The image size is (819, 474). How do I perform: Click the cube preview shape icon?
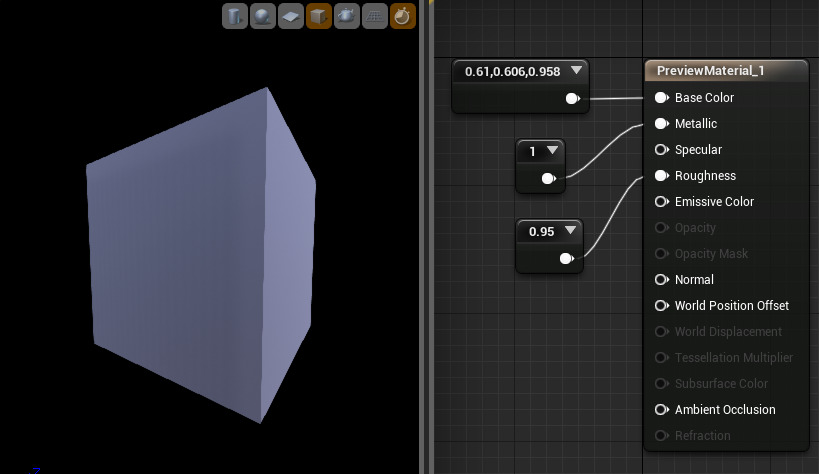318,16
